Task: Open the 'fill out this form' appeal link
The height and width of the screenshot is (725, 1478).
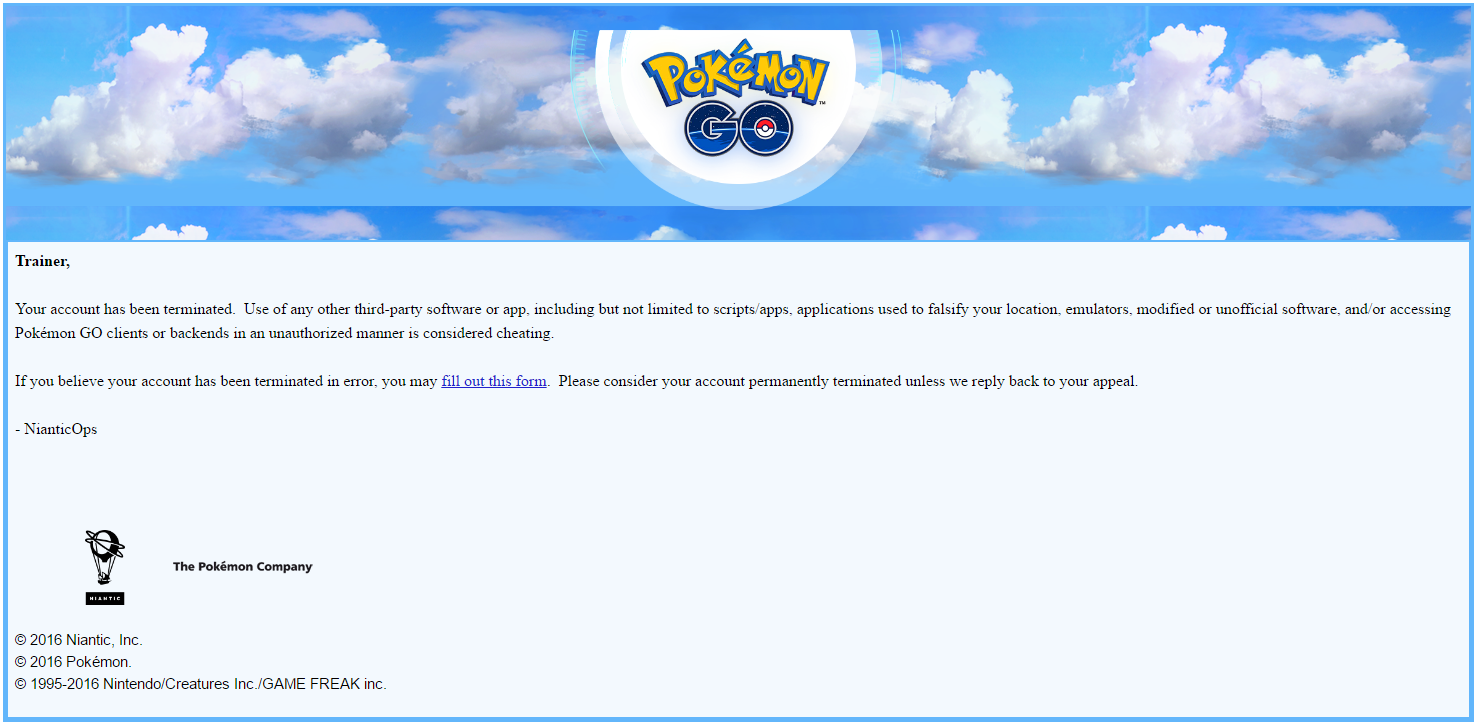Action: 494,381
